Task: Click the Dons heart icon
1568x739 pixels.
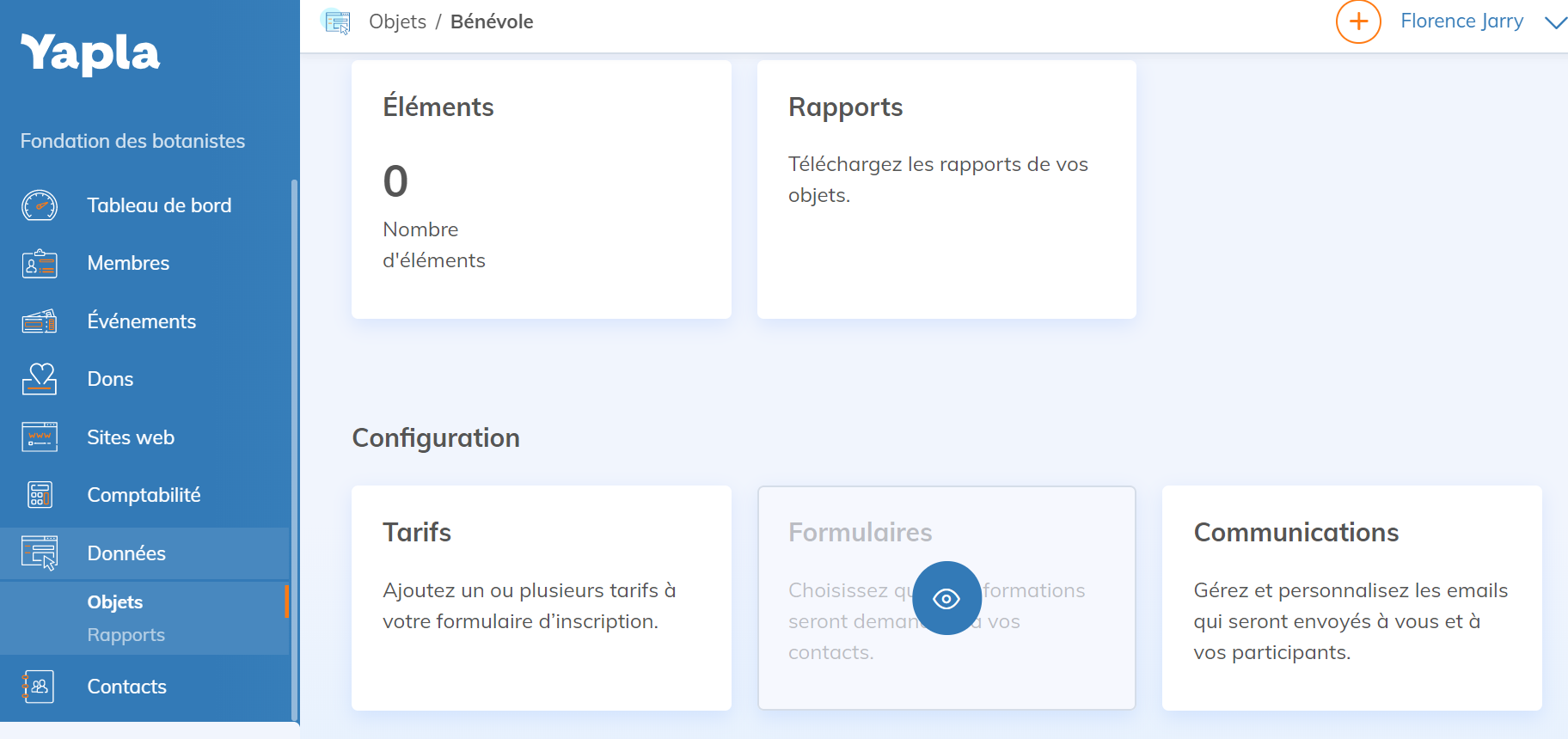Action: click(x=40, y=379)
